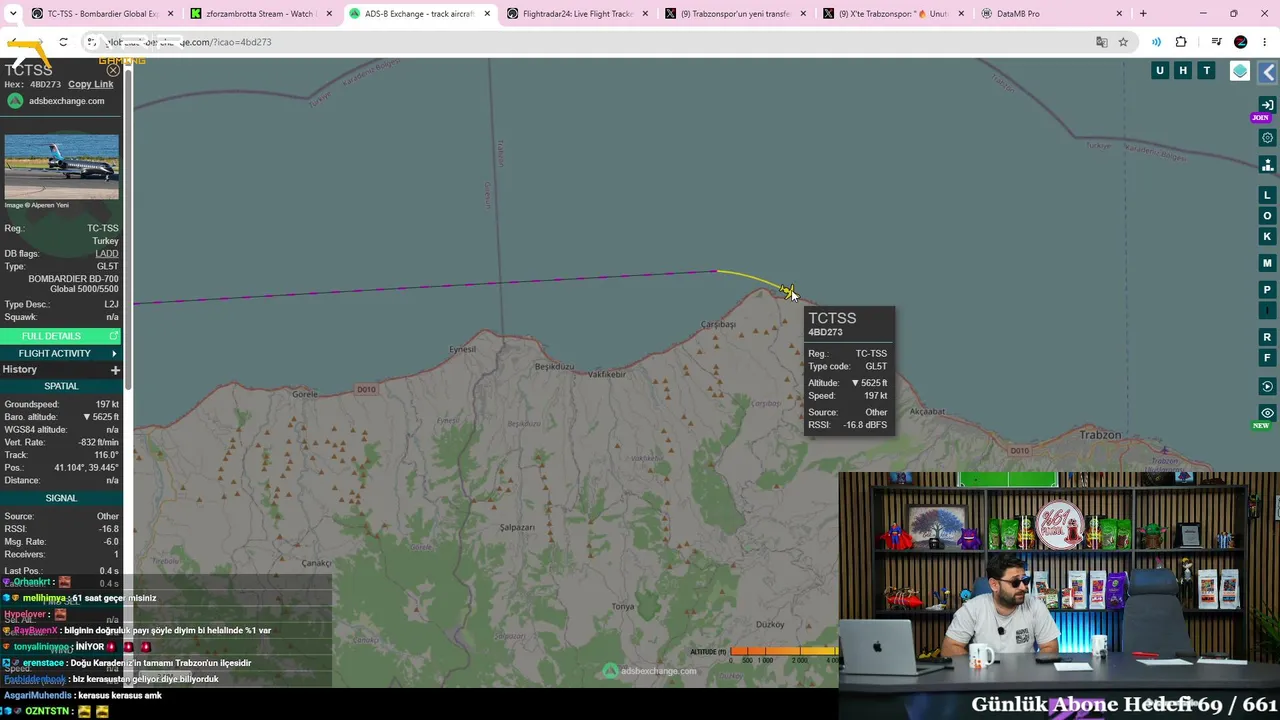Close the TCTSS aircraft info panel

113,70
